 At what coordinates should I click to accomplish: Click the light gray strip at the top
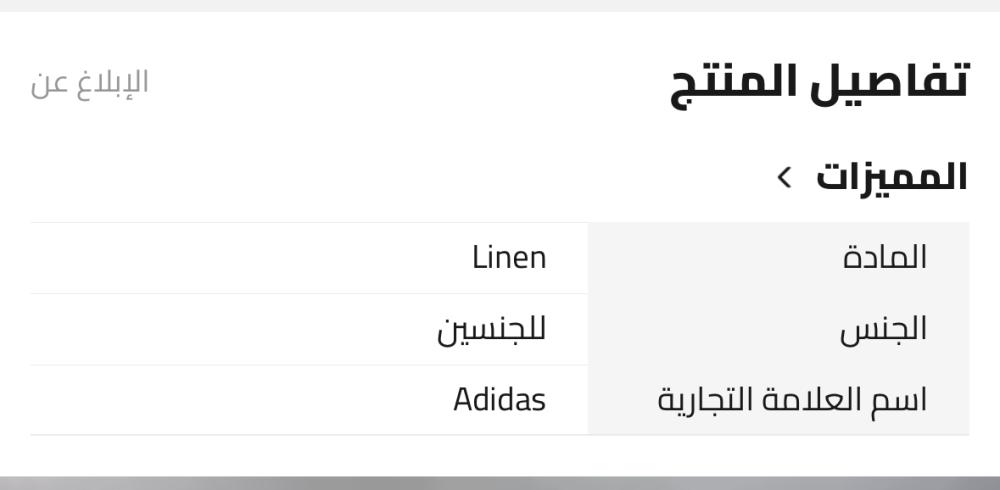[500, 6]
